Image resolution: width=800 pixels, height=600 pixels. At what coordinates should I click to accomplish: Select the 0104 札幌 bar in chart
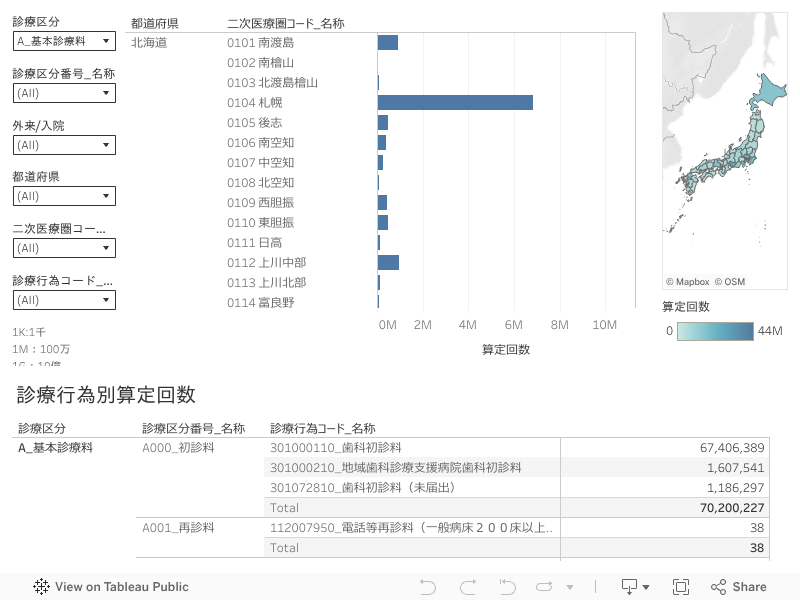(x=455, y=102)
